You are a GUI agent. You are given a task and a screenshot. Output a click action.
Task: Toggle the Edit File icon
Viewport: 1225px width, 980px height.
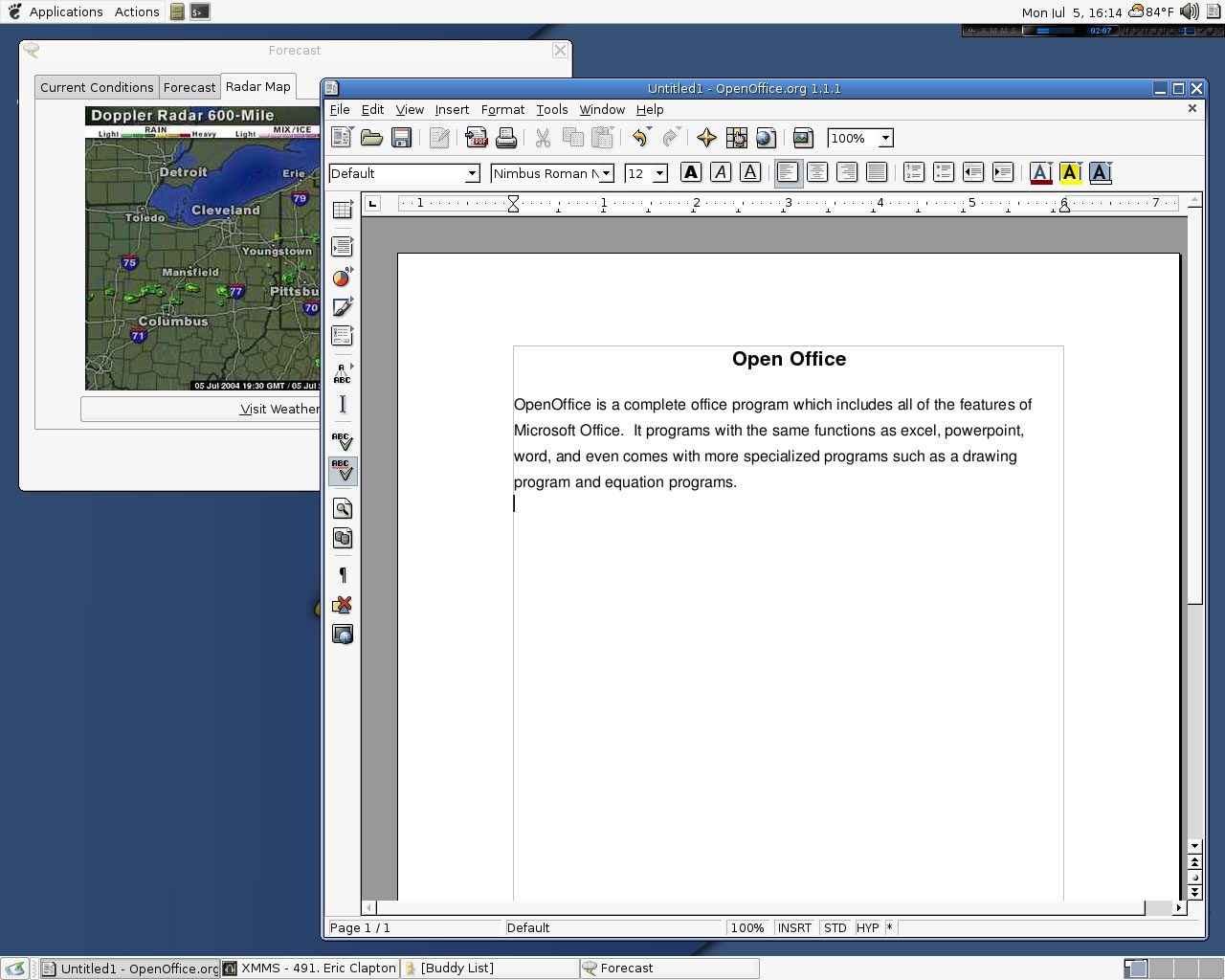click(439, 138)
